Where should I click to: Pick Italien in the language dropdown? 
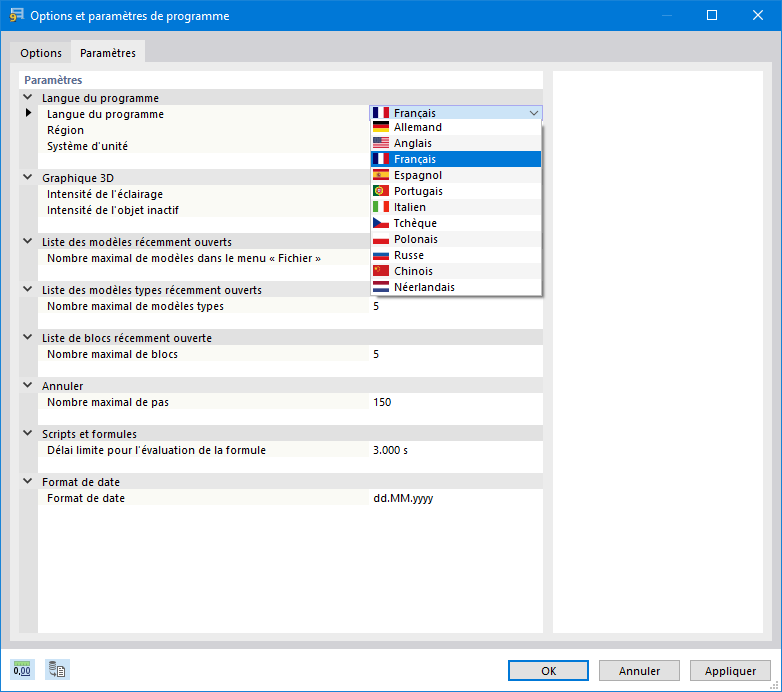(x=456, y=207)
